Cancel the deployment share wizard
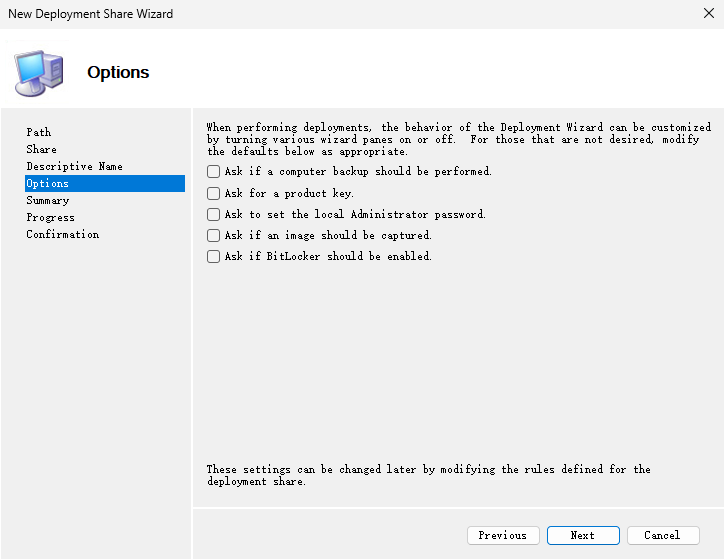The width and height of the screenshot is (724, 559). [x=662, y=535]
